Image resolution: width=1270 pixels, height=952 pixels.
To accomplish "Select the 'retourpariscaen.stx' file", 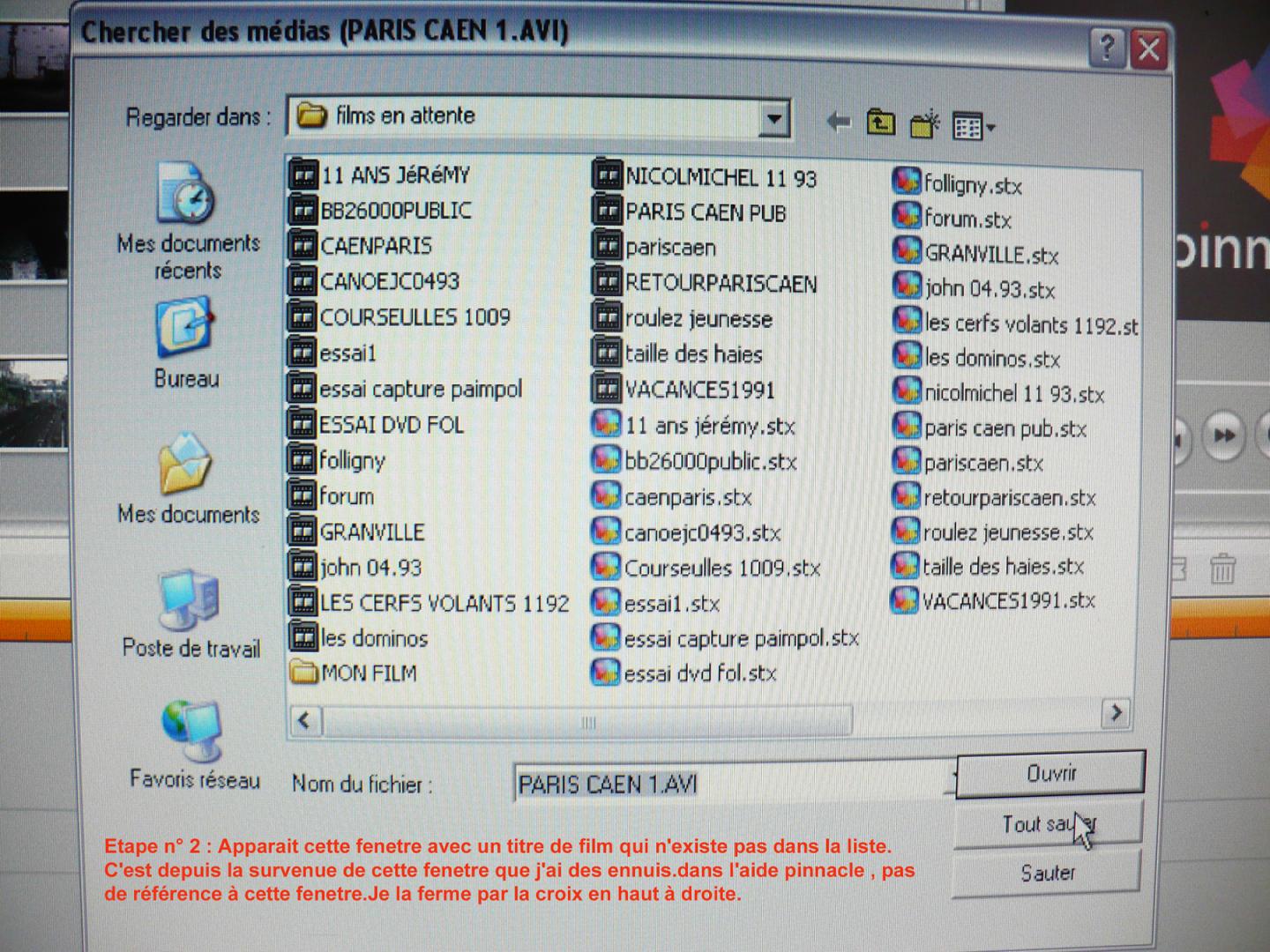I will (994, 498).
